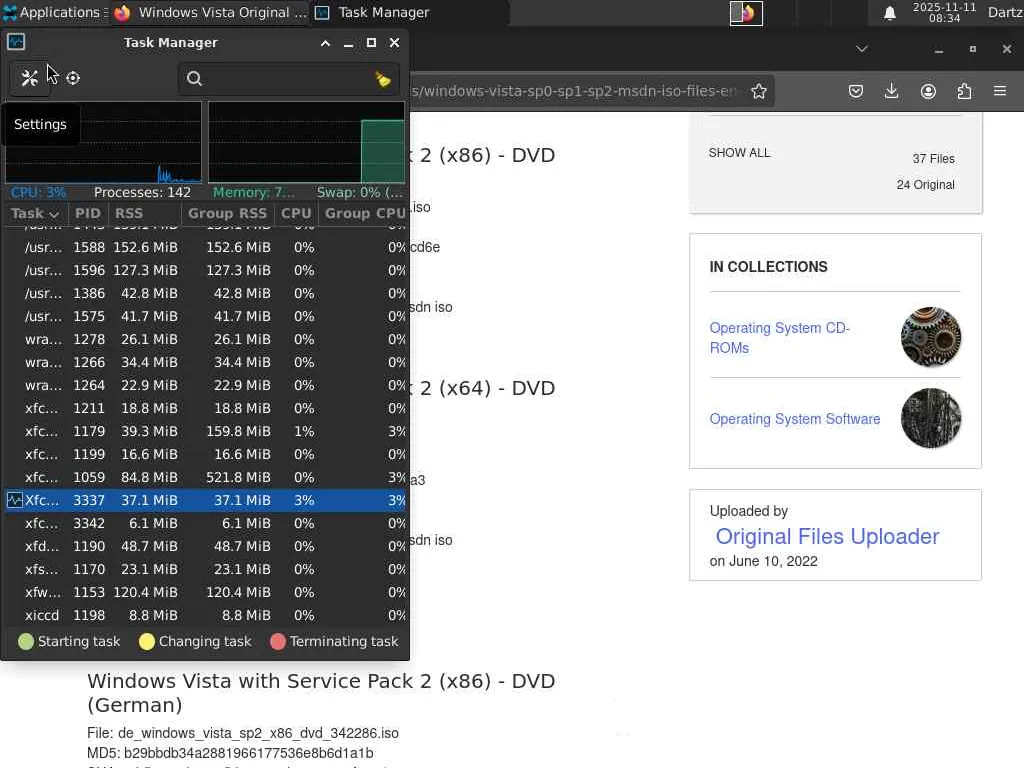Click the gears collection thumbnail
The width and height of the screenshot is (1024, 768).
[x=931, y=337]
